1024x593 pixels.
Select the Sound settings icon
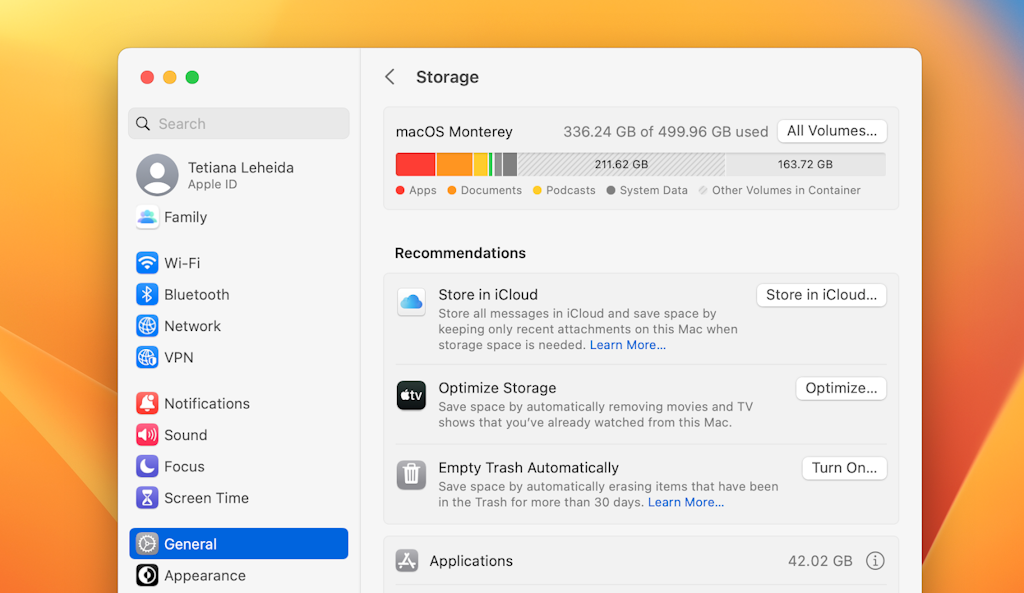pos(147,435)
